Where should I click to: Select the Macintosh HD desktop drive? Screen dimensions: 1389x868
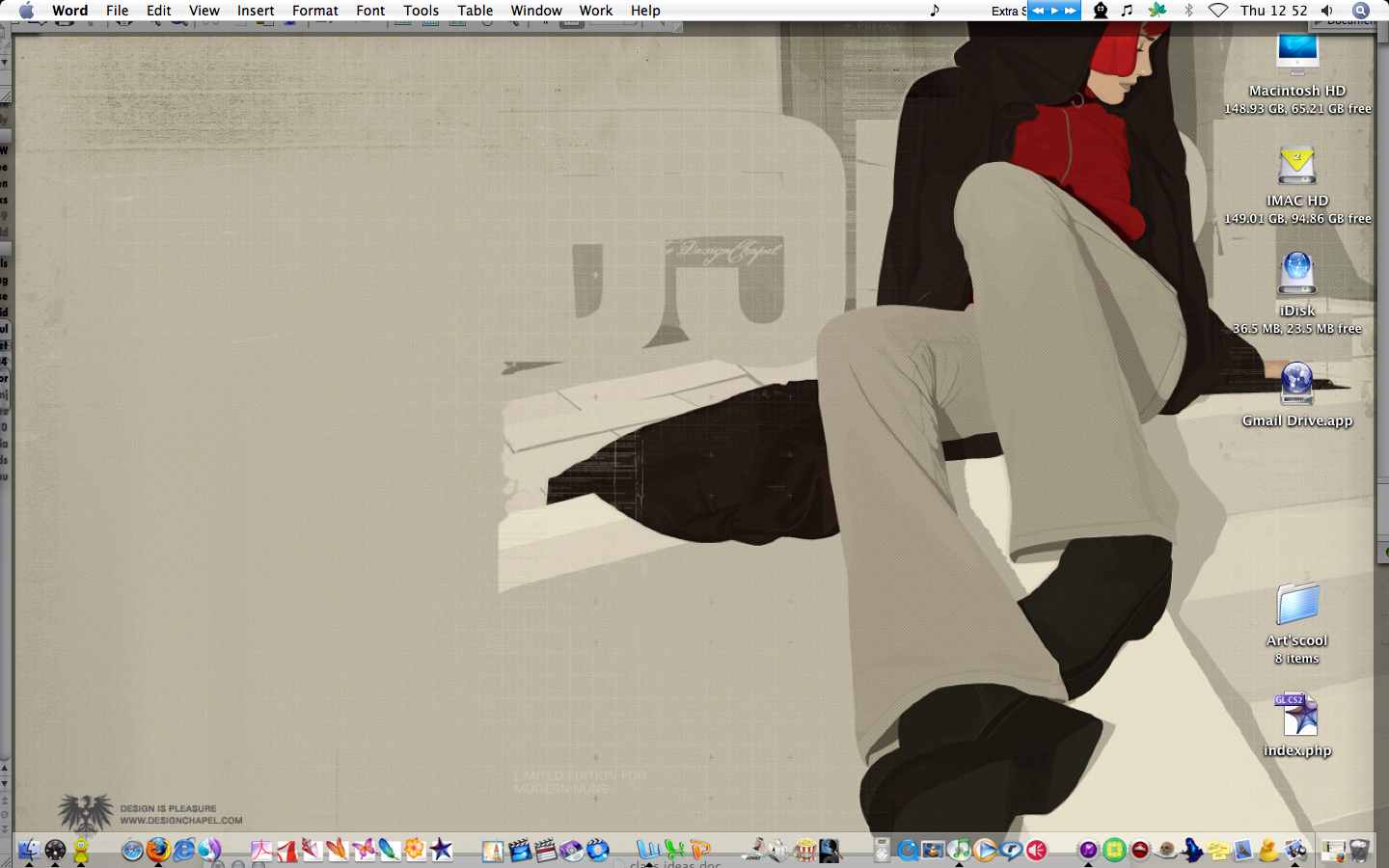pos(1297,75)
